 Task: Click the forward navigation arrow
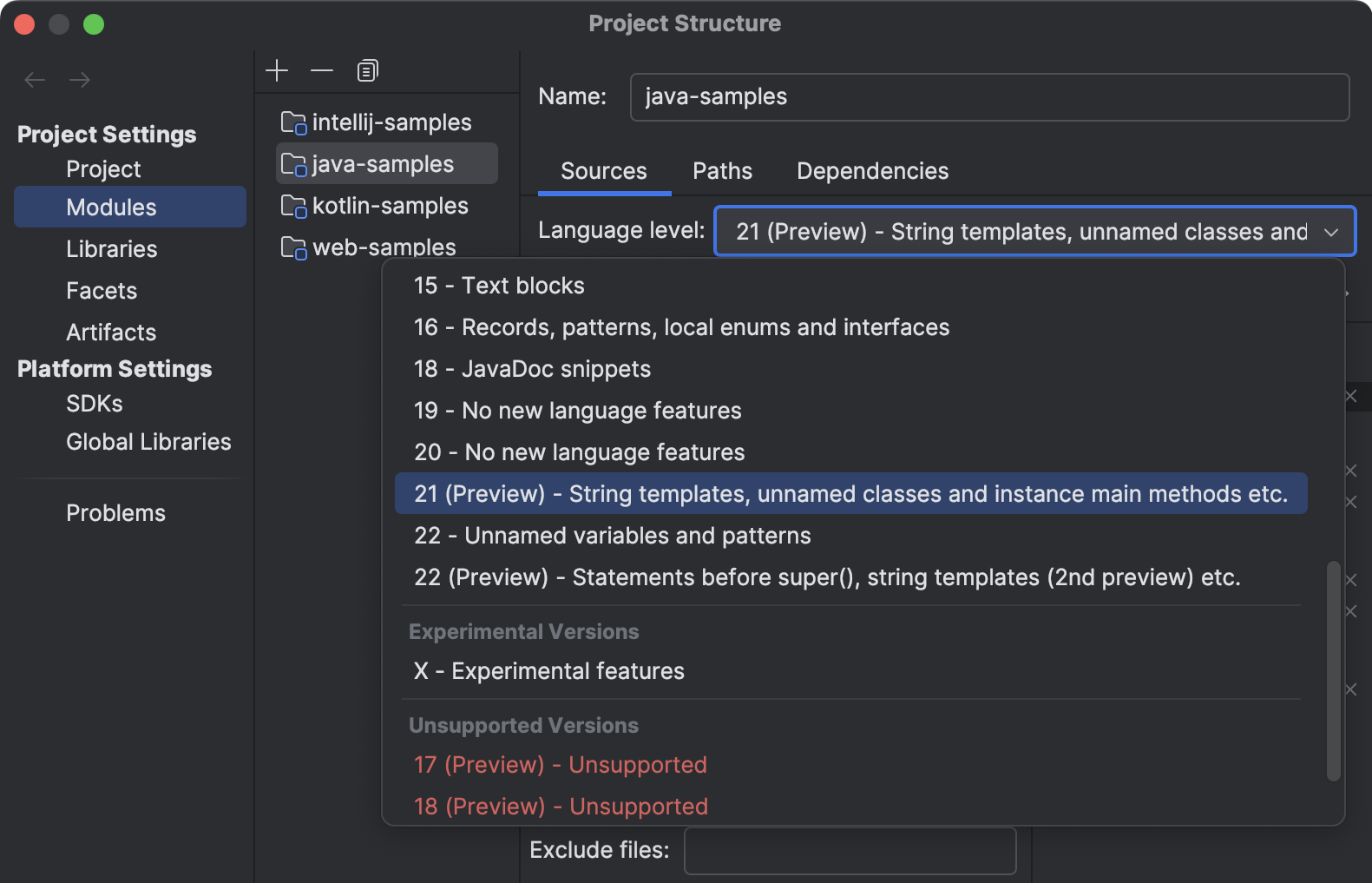coord(80,80)
